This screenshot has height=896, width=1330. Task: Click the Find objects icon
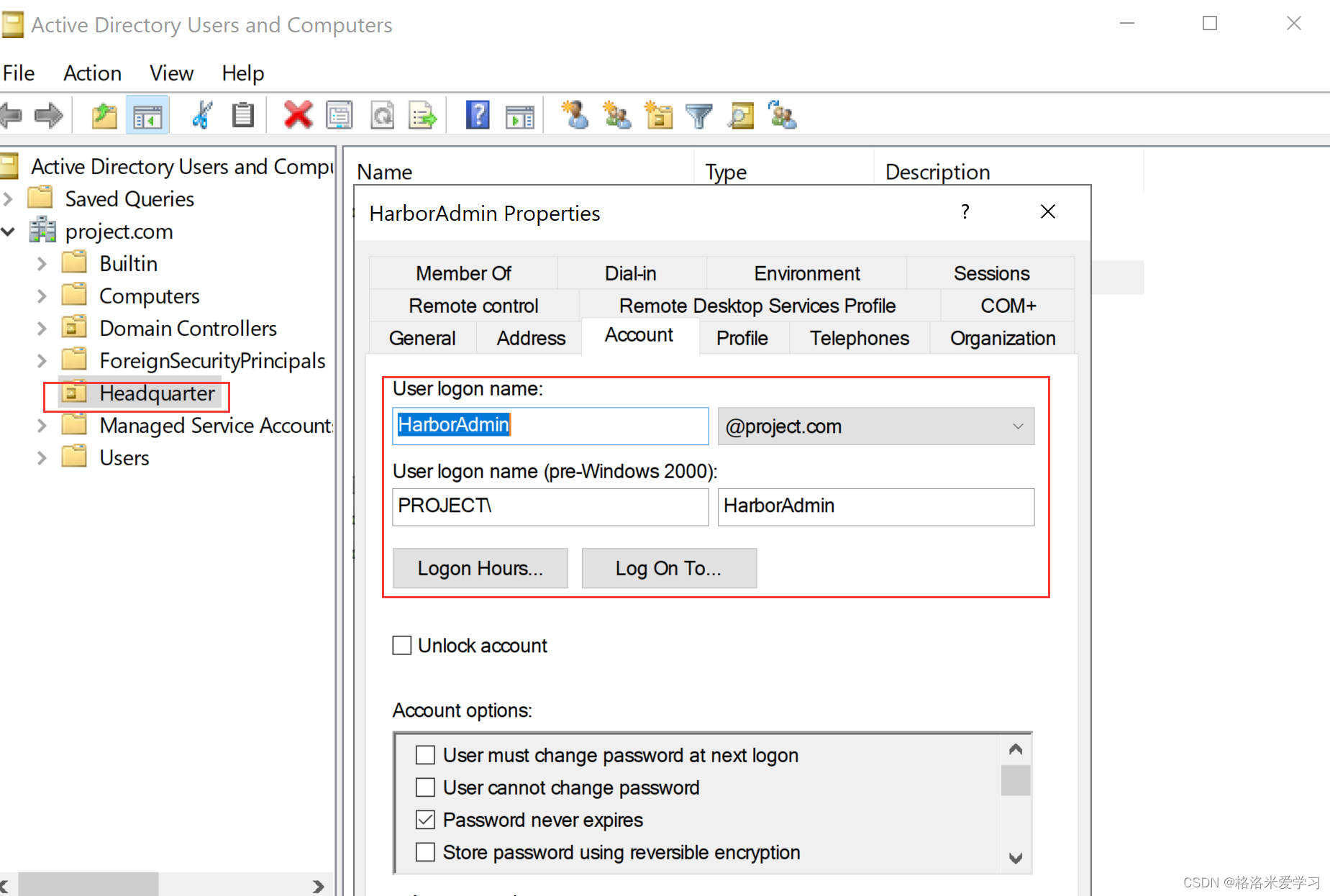[x=741, y=115]
